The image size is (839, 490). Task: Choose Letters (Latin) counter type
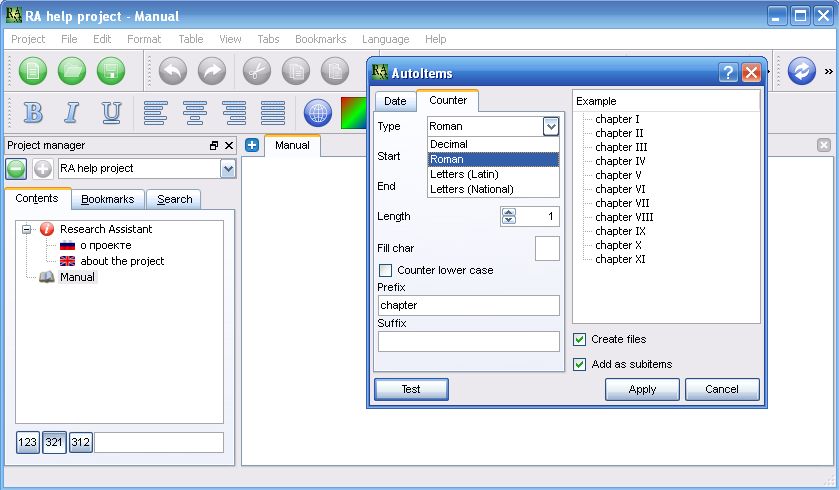pos(493,174)
